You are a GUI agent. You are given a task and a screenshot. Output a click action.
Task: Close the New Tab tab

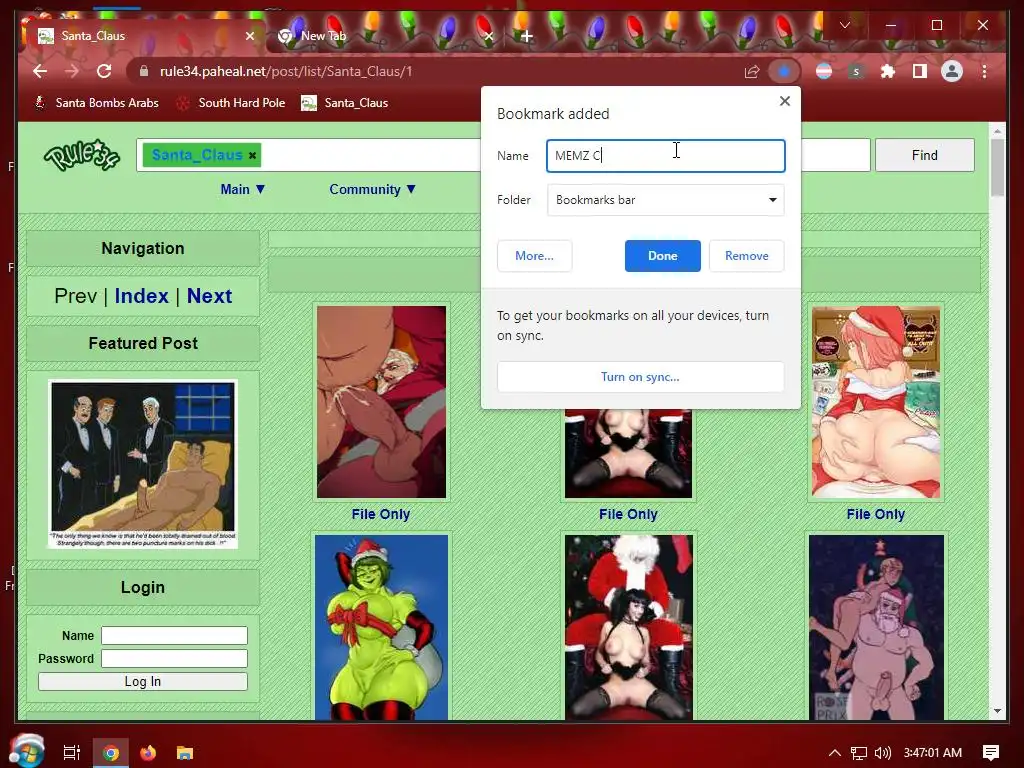(488, 36)
